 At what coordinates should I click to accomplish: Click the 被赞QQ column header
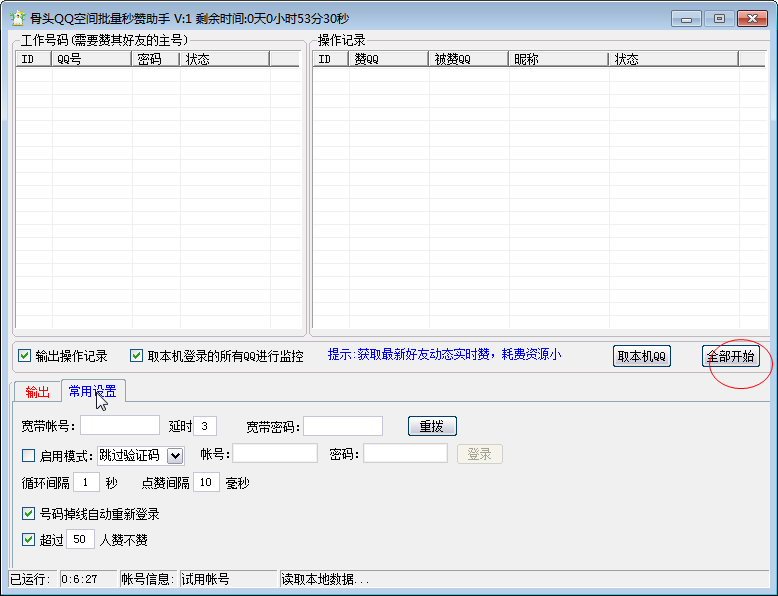pyautogui.click(x=469, y=59)
